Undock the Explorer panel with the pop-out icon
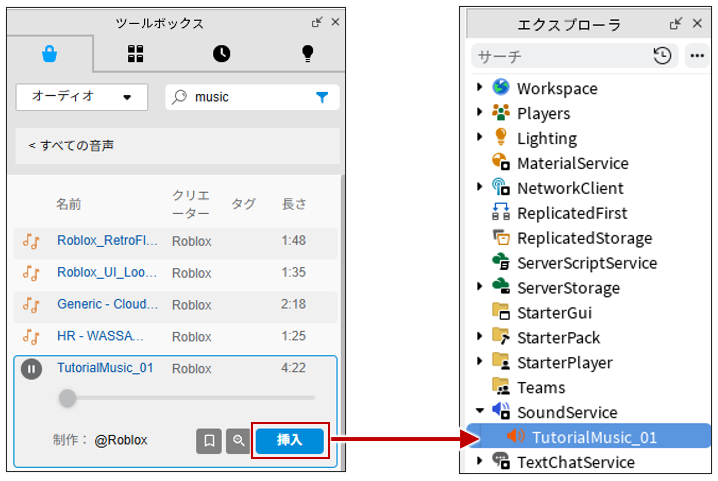718x481 pixels. (675, 23)
